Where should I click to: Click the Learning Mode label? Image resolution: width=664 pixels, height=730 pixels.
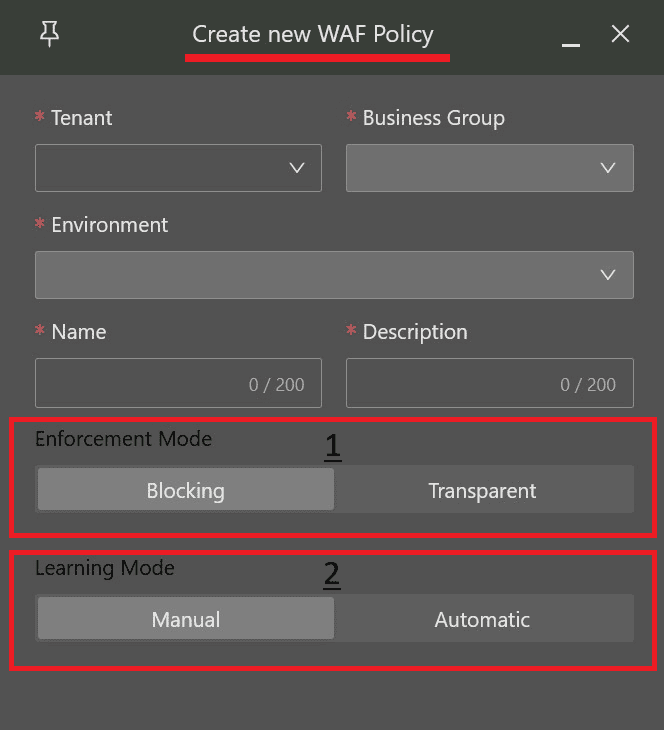point(104,567)
